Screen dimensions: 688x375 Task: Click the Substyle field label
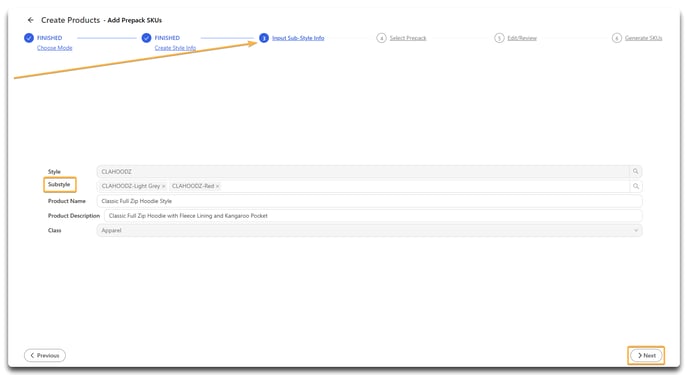[x=59, y=185]
